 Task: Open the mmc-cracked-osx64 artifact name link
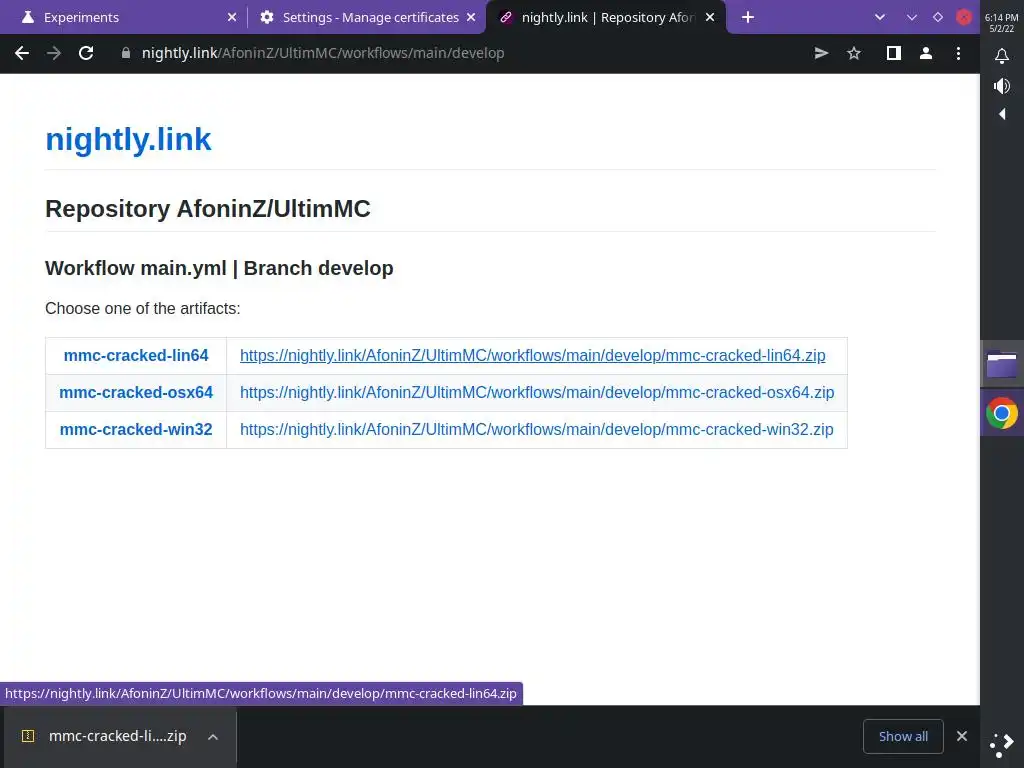tap(136, 392)
